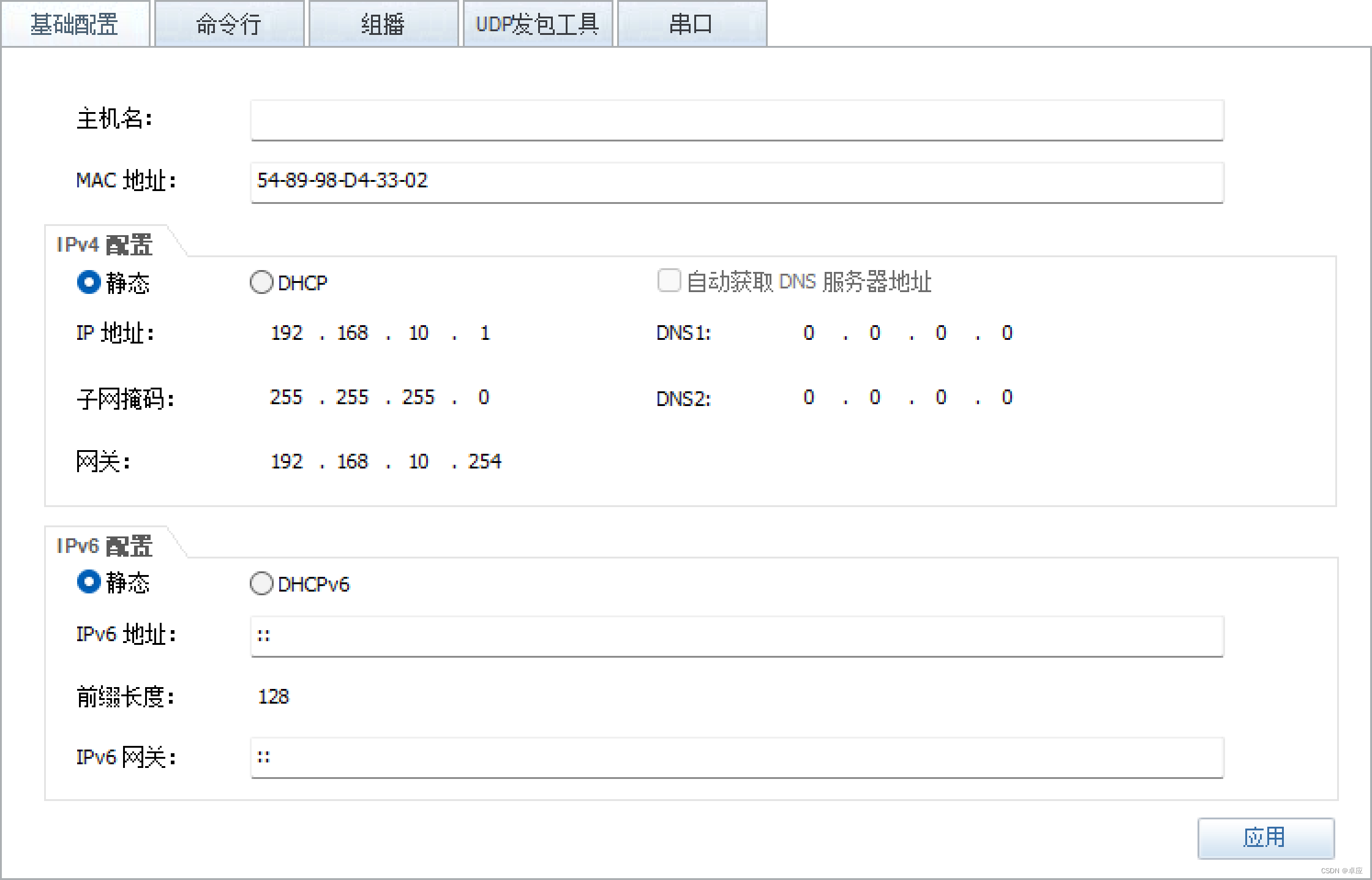Viewport: 1372px width, 880px height.
Task: Click the 主机名 input field
Action: (737, 121)
